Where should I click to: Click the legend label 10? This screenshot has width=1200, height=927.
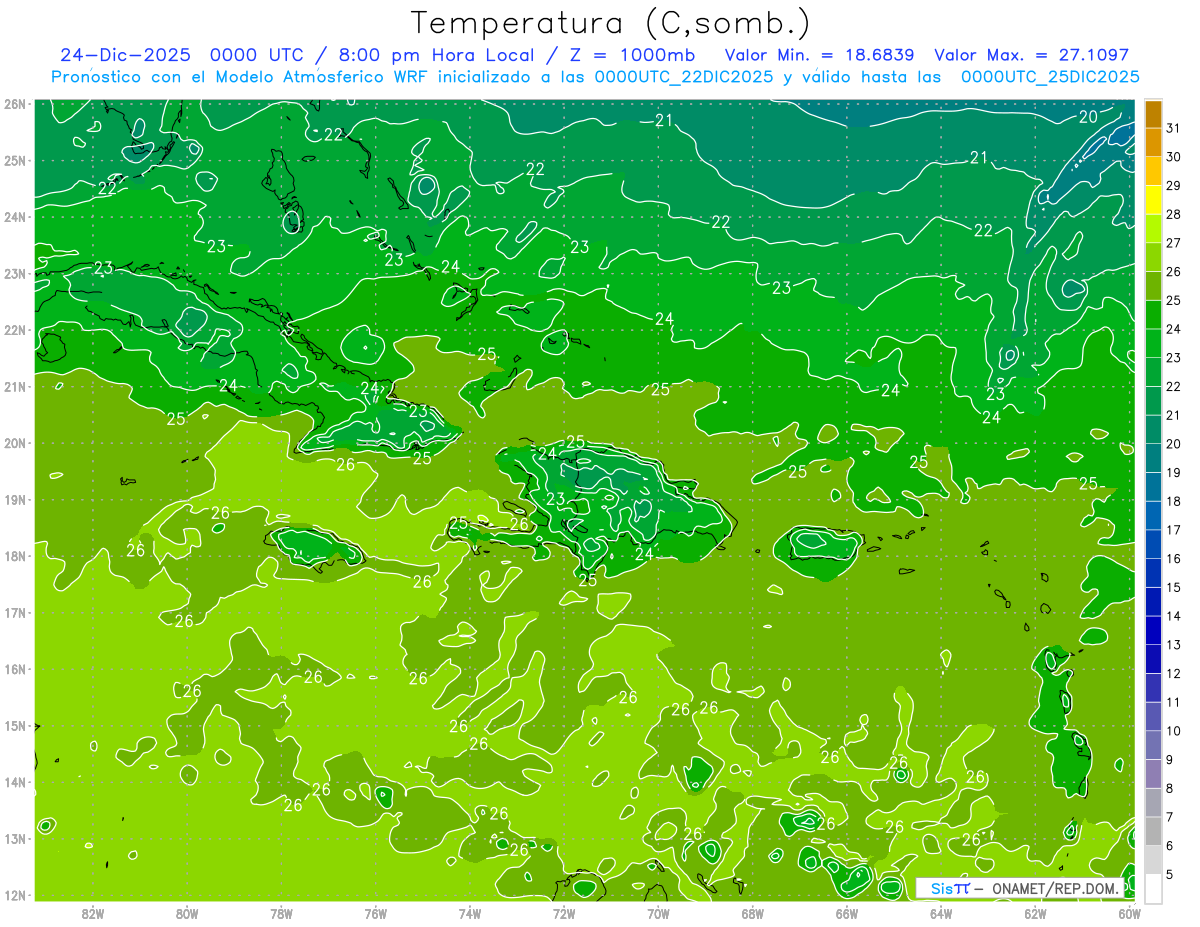1173,731
